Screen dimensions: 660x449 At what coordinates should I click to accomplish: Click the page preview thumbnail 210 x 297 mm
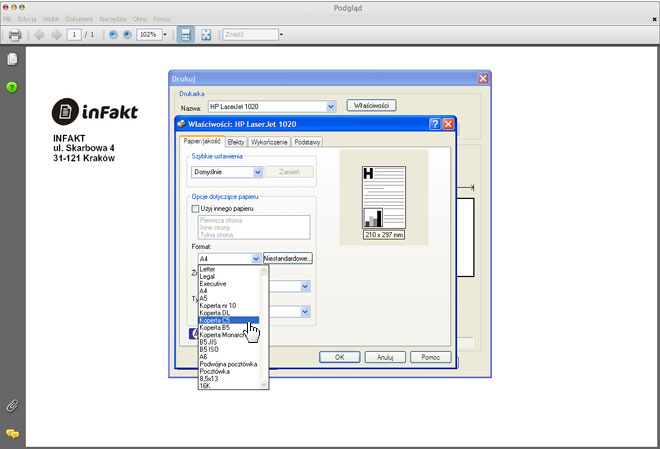tap(384, 197)
